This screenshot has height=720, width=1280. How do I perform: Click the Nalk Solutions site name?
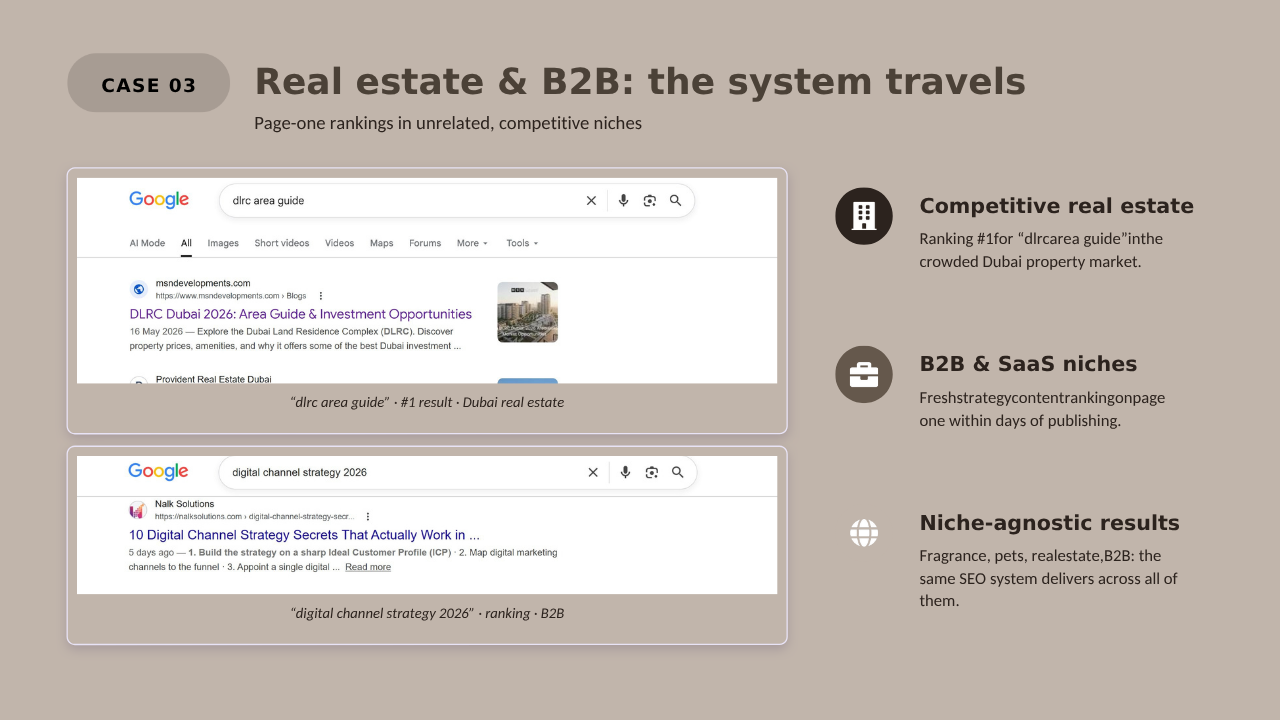pos(184,504)
